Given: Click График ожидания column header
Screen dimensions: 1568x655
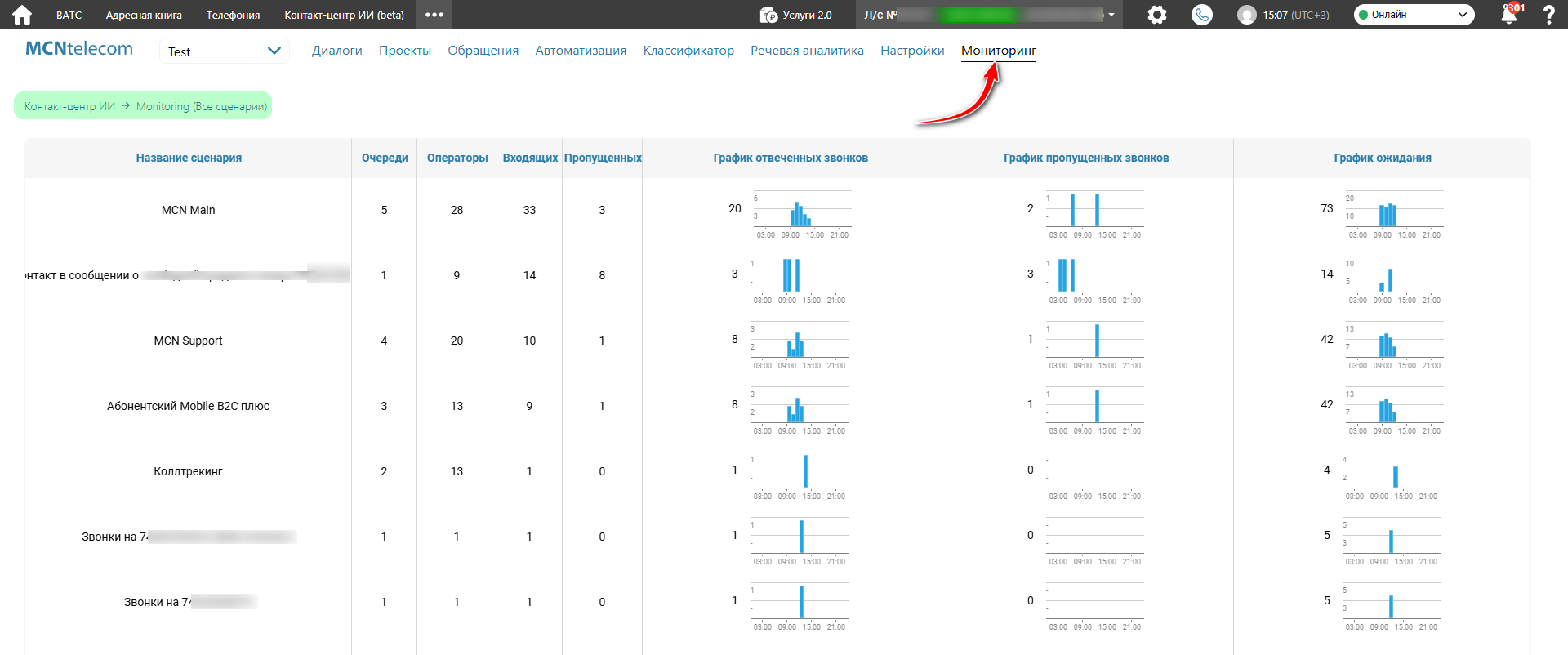Looking at the screenshot, I should pos(1383,158).
